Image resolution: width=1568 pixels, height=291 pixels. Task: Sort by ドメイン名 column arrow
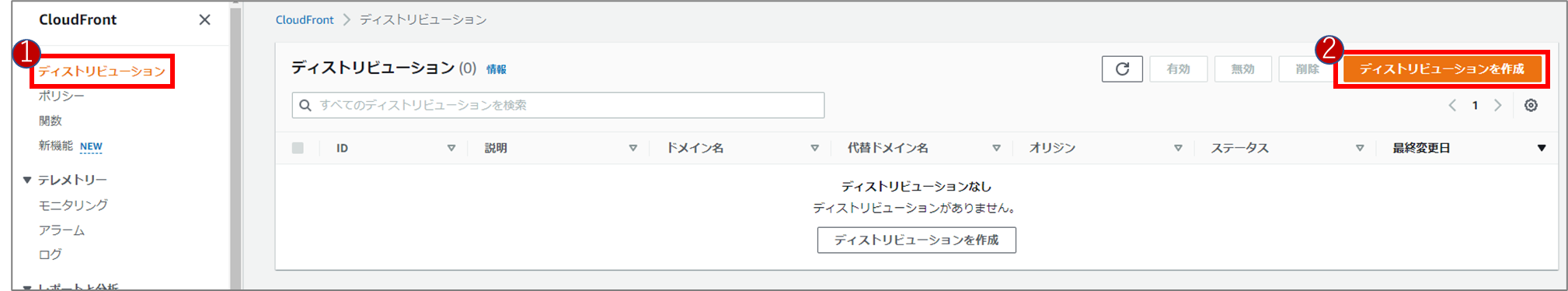[x=814, y=148]
